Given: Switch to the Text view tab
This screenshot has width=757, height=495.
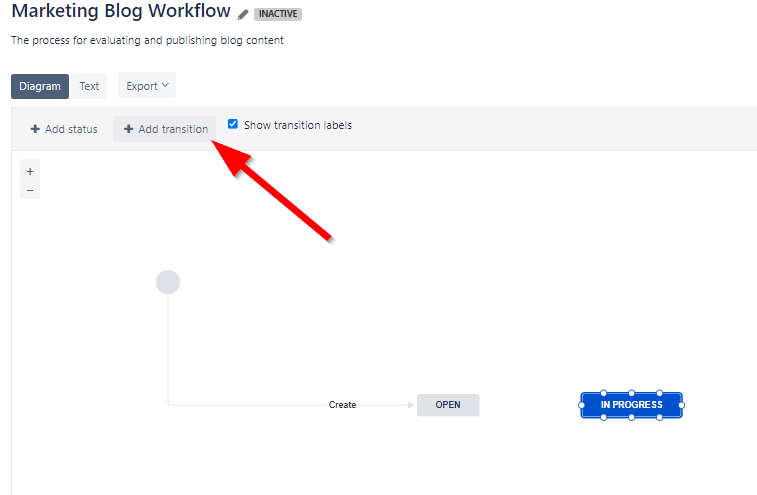Looking at the screenshot, I should [x=89, y=86].
